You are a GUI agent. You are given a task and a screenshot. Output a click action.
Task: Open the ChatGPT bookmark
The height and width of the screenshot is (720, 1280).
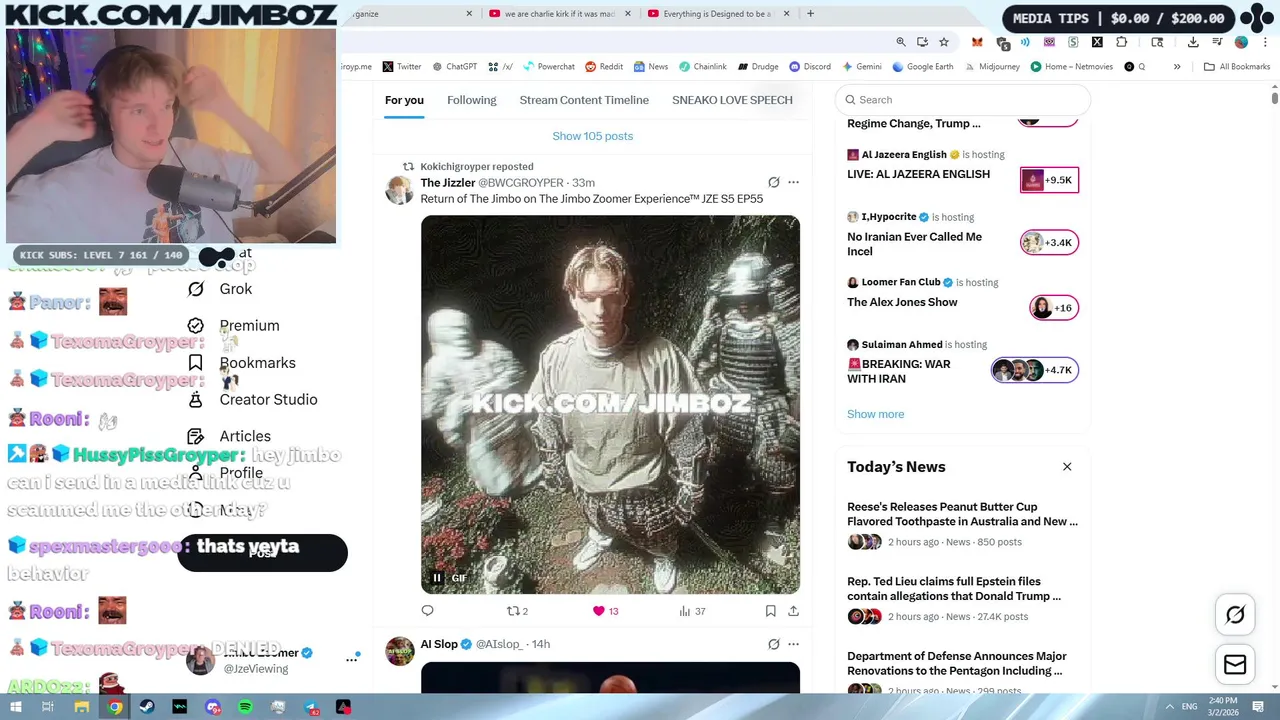[455, 67]
